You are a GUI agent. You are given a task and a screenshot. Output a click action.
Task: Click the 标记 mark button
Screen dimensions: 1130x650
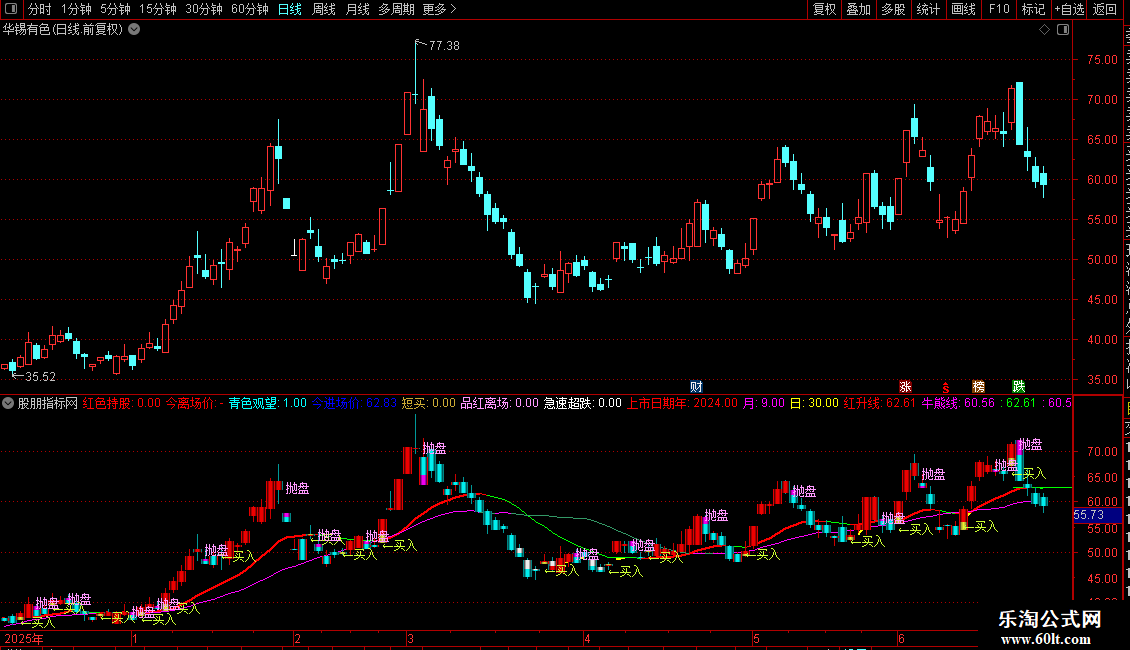[x=1033, y=9]
